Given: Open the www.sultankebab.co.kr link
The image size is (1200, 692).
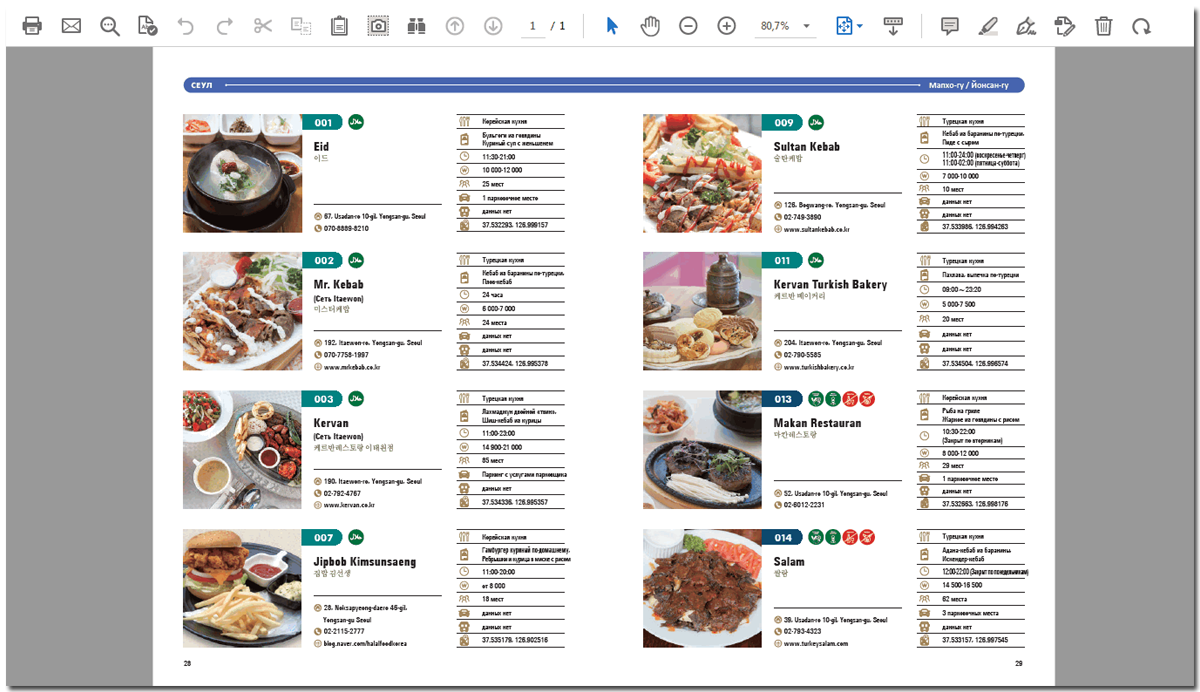Looking at the screenshot, I should 816,229.
